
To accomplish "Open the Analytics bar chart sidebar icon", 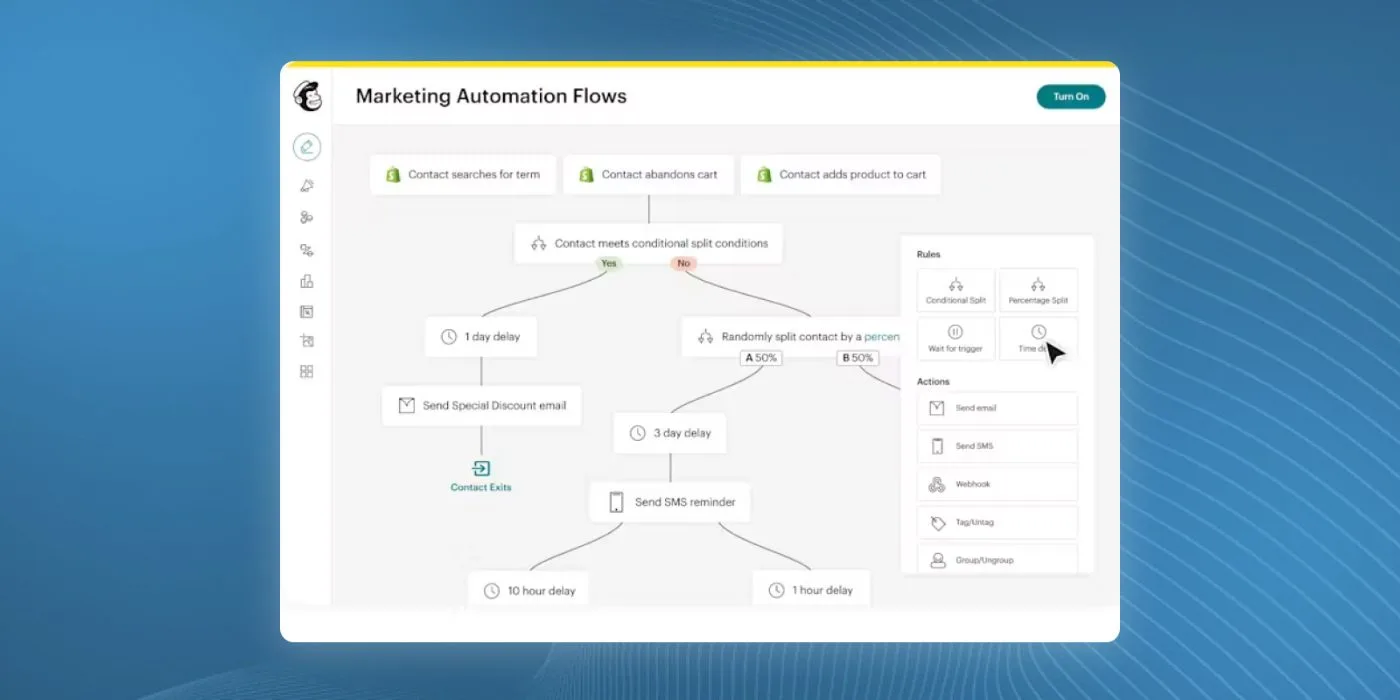I will 307,281.
